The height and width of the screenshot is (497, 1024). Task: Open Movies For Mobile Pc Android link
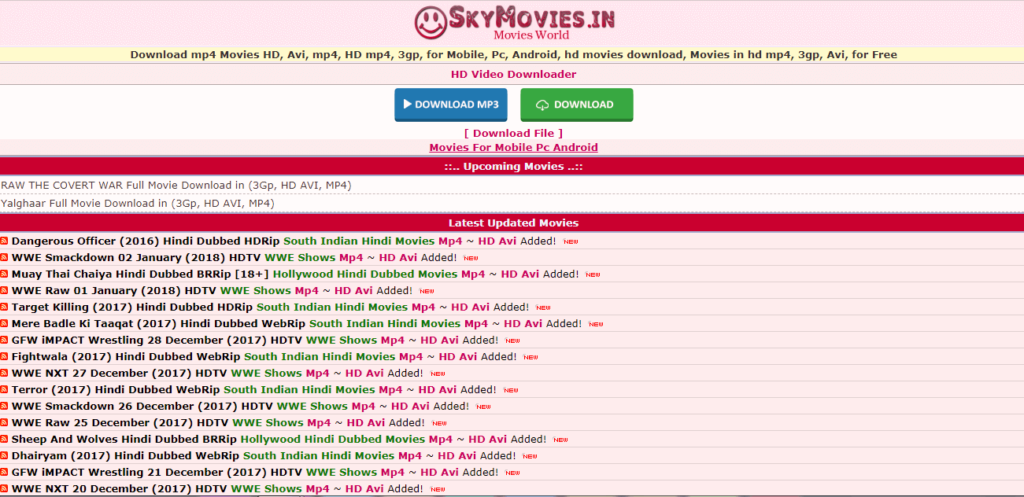click(x=513, y=148)
